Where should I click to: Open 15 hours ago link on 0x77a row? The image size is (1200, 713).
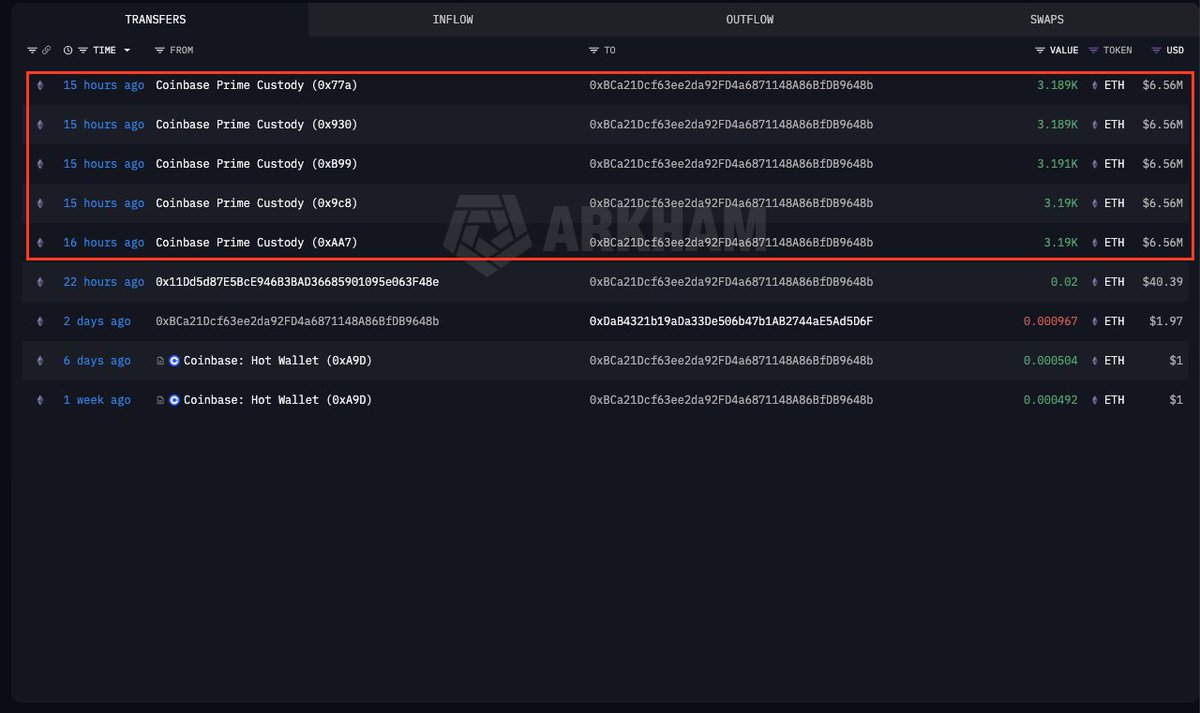tap(104, 86)
